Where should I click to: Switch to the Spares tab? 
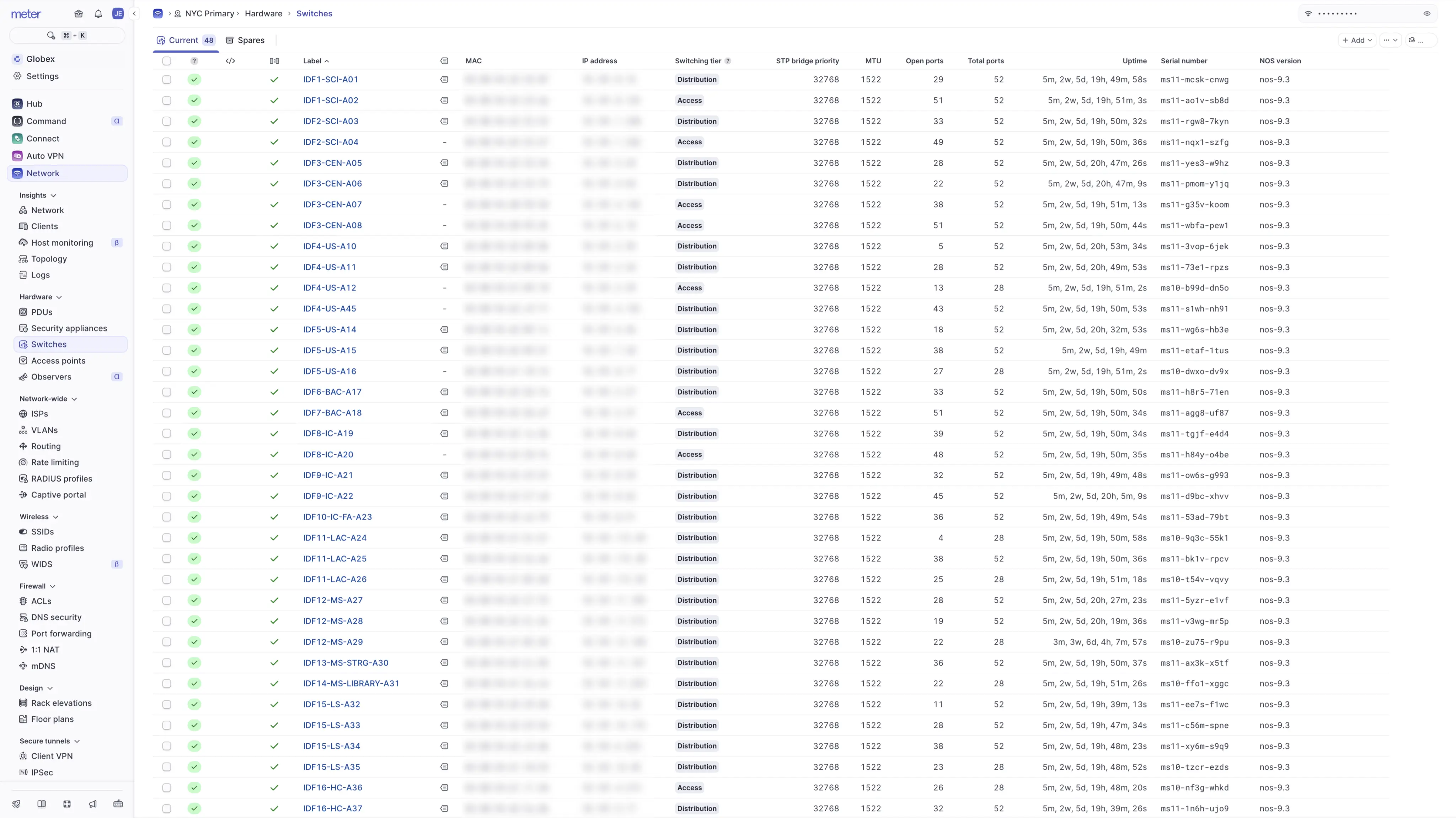pos(245,40)
